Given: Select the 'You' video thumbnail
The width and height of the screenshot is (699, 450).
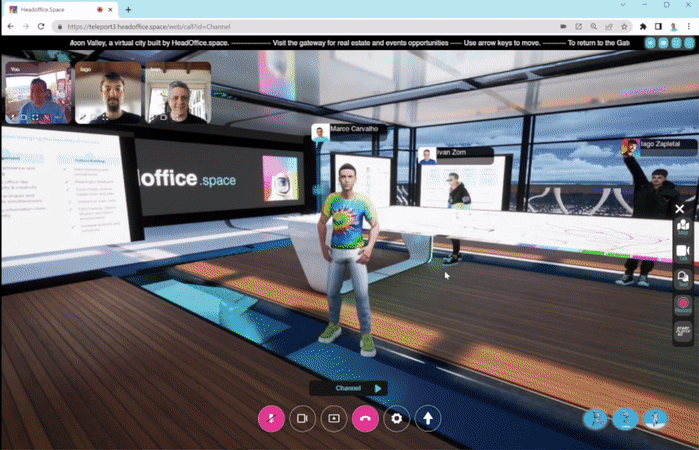Looking at the screenshot, I should coord(38,92).
